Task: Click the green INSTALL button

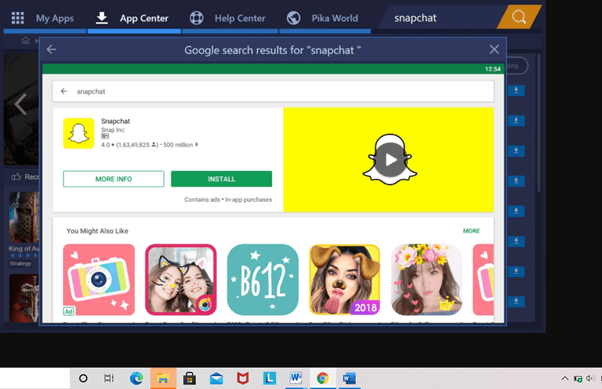Action: point(222,179)
